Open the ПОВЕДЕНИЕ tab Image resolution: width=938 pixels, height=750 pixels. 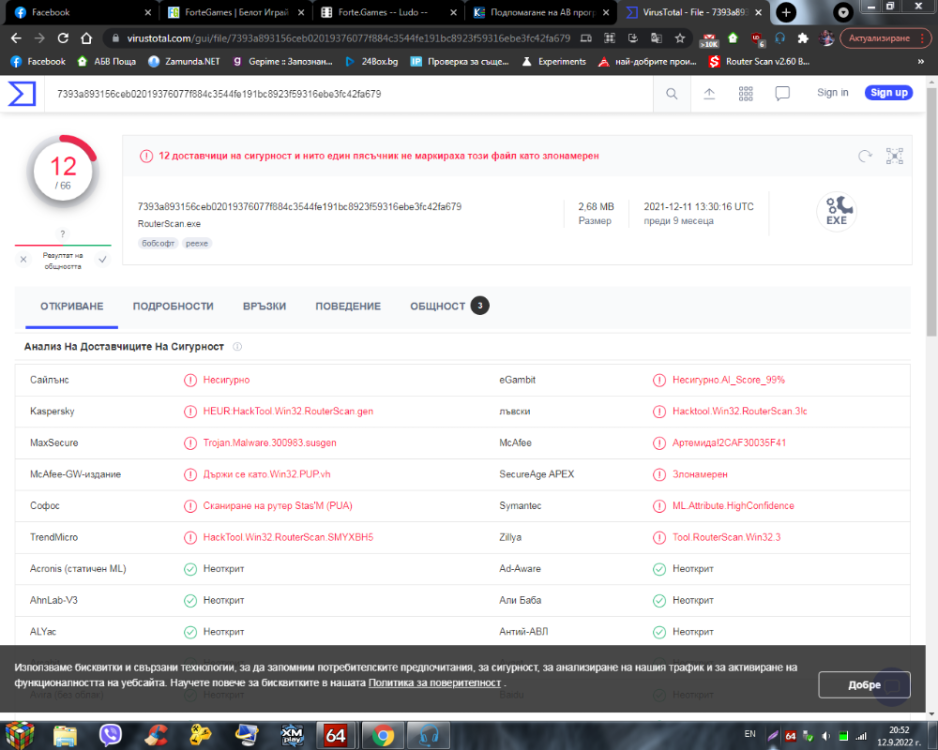click(x=348, y=306)
